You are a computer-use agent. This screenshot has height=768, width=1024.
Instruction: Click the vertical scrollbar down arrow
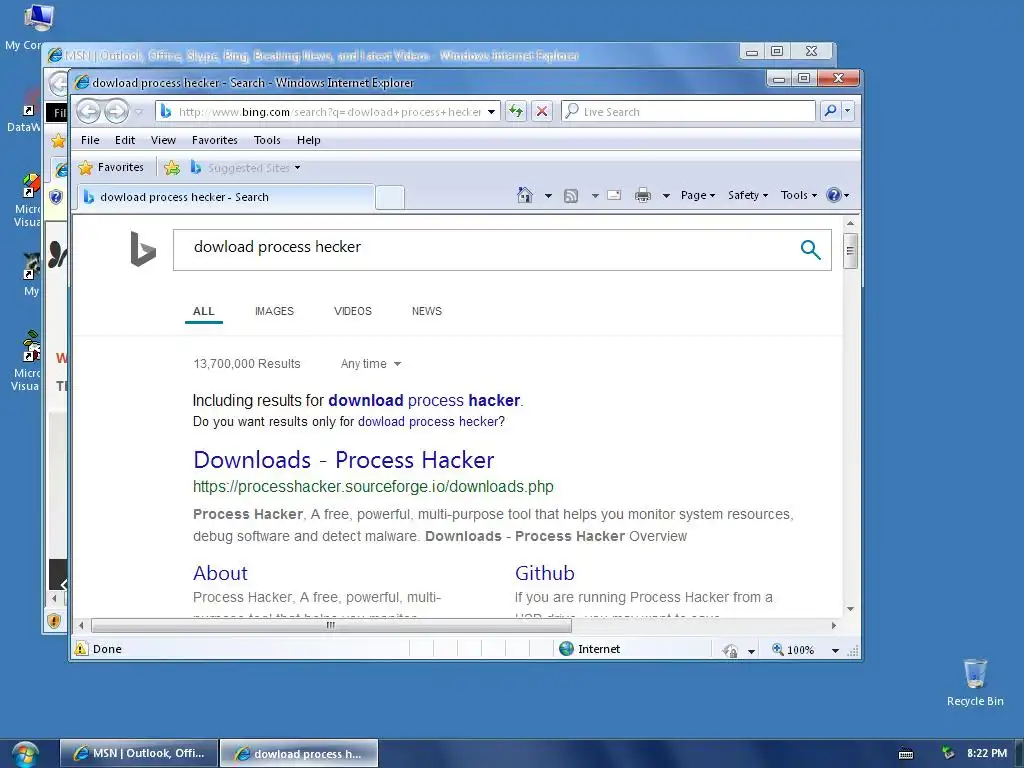coord(850,609)
